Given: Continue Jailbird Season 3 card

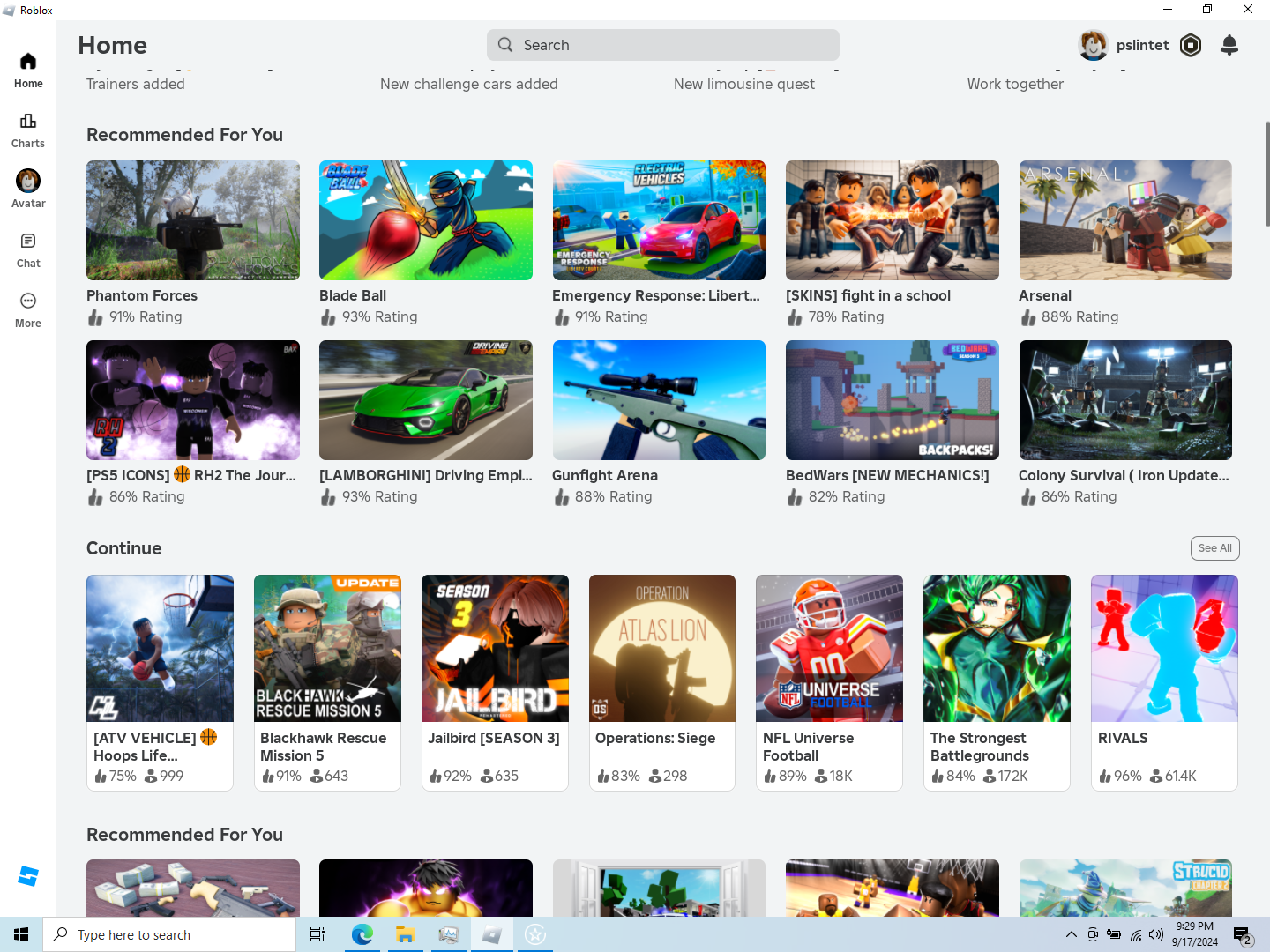Looking at the screenshot, I should coord(495,683).
